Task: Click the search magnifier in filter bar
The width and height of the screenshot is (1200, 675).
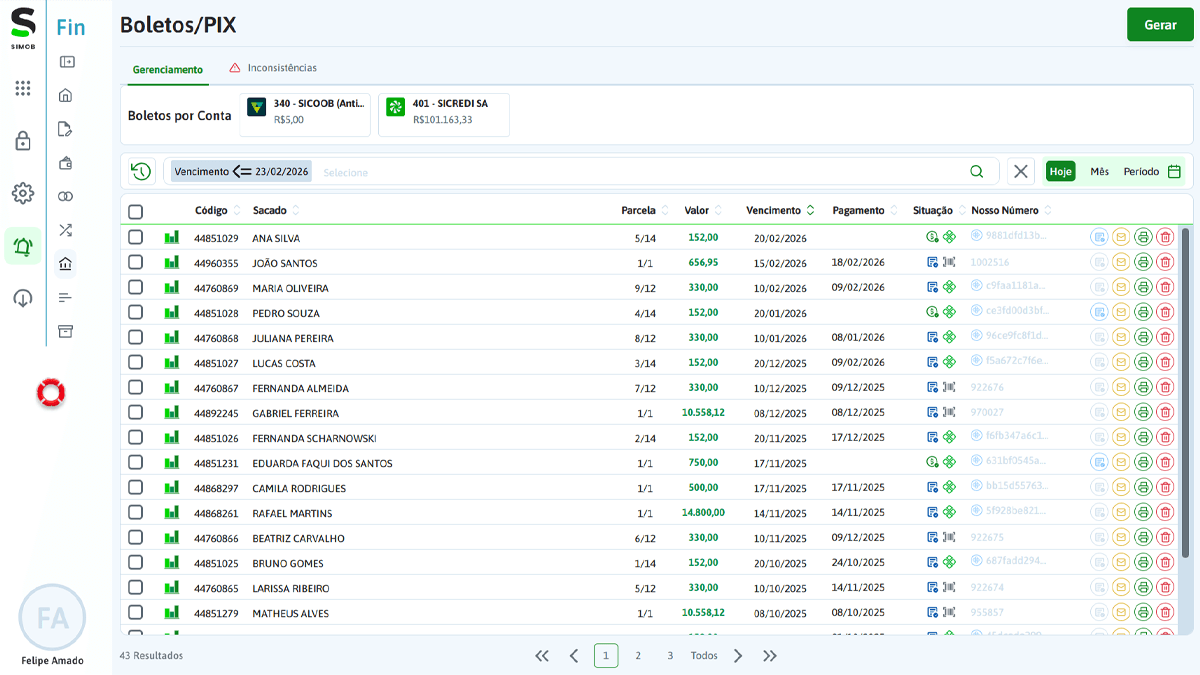Action: coord(977,171)
